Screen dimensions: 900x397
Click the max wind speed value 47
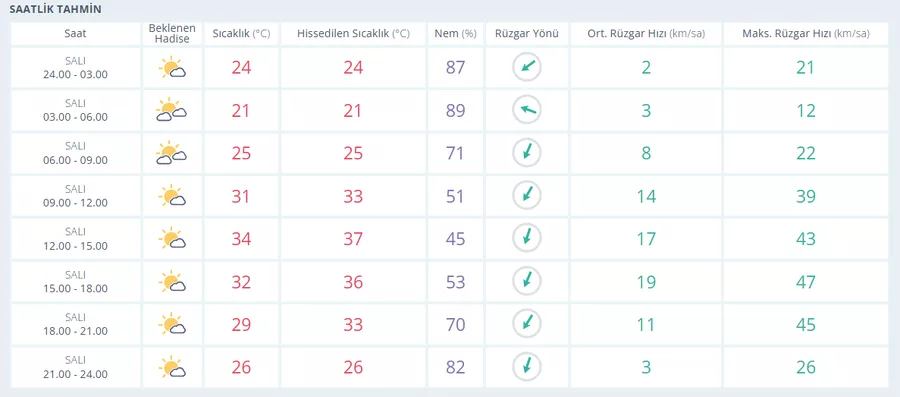[806, 282]
